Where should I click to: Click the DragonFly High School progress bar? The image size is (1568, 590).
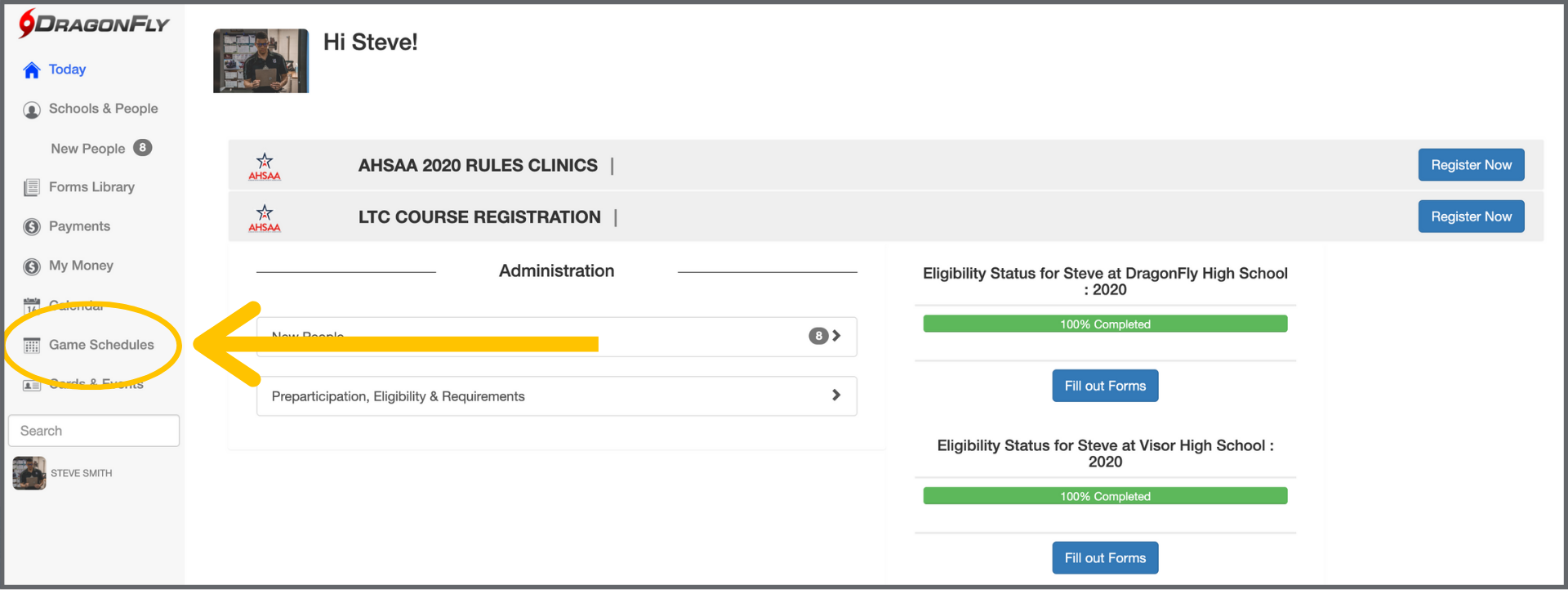pyautogui.click(x=1105, y=324)
